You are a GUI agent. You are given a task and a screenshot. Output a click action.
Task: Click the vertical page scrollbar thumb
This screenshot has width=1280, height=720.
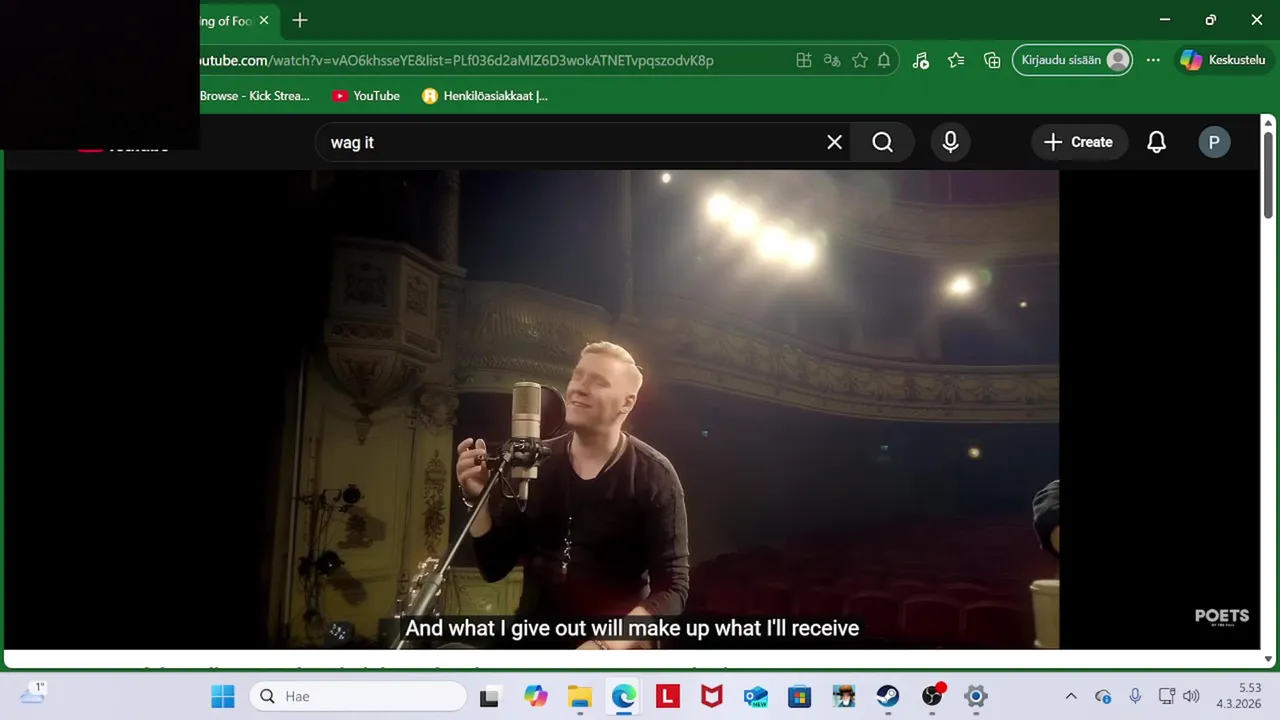click(x=1269, y=175)
